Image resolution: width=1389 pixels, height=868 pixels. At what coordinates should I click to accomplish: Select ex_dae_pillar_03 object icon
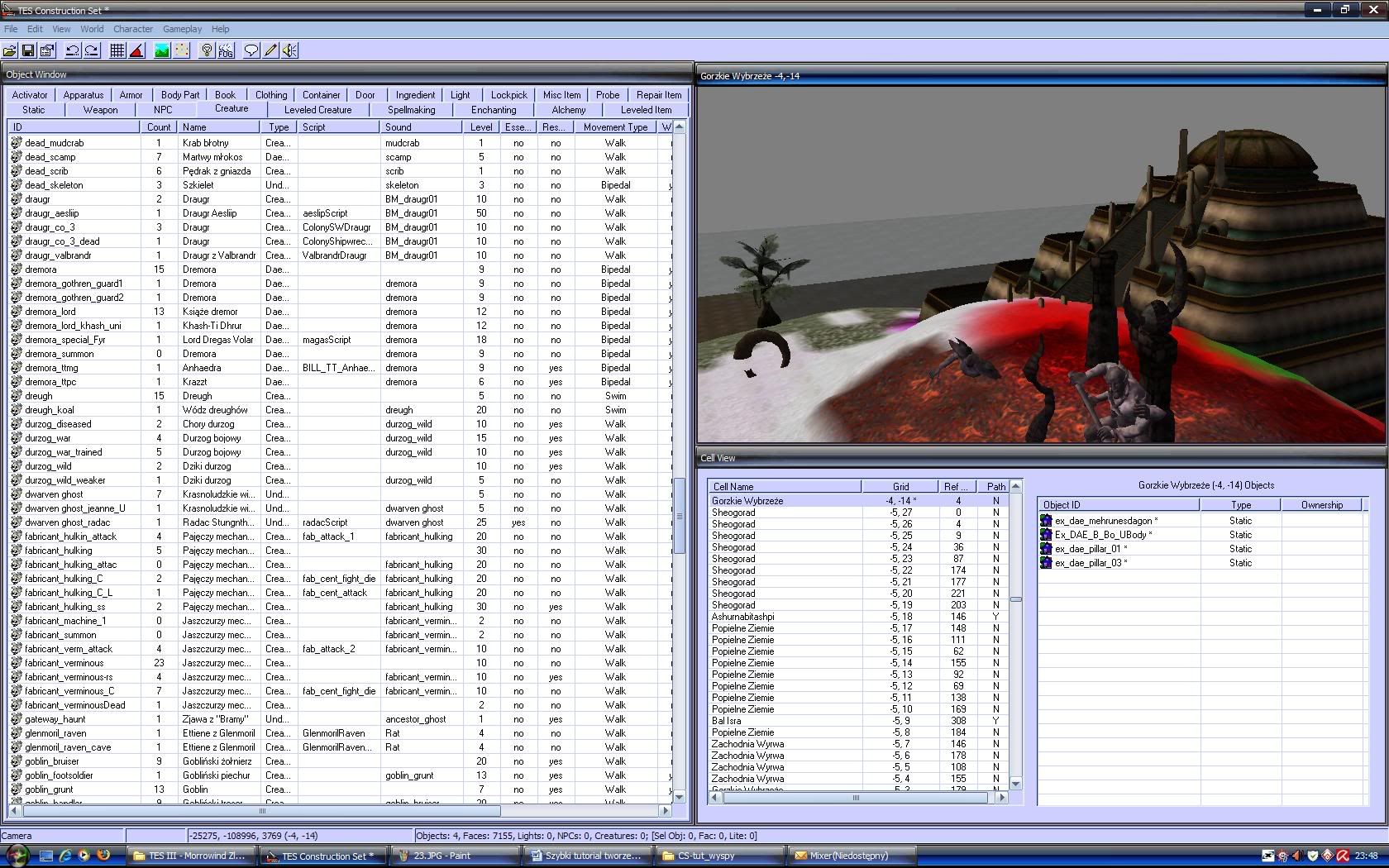[1046, 563]
